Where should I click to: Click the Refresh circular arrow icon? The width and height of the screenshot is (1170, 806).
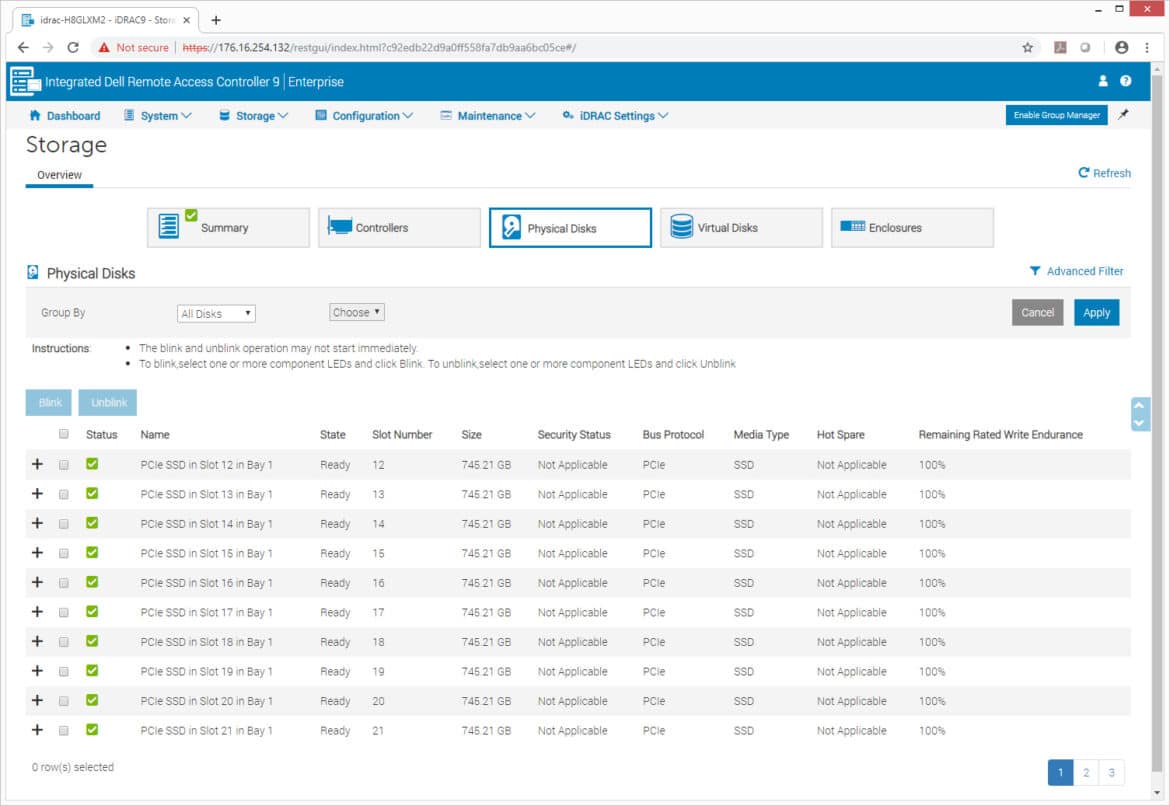click(1083, 172)
